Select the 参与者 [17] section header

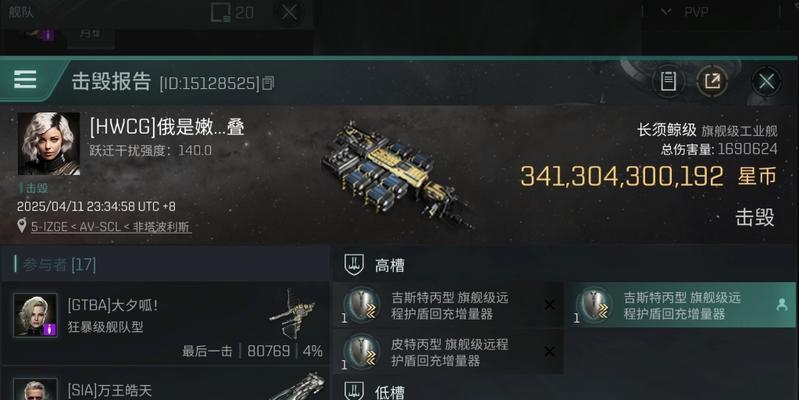click(x=59, y=264)
